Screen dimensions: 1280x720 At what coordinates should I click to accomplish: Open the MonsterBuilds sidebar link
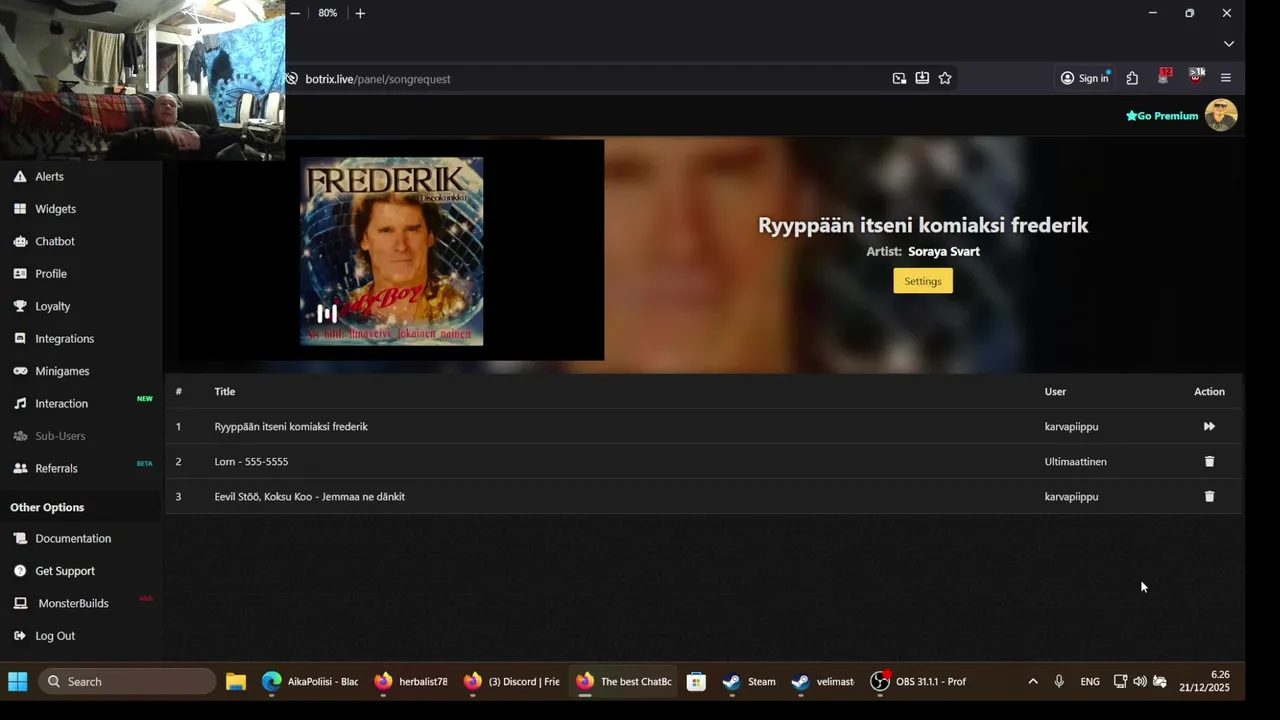tap(73, 603)
